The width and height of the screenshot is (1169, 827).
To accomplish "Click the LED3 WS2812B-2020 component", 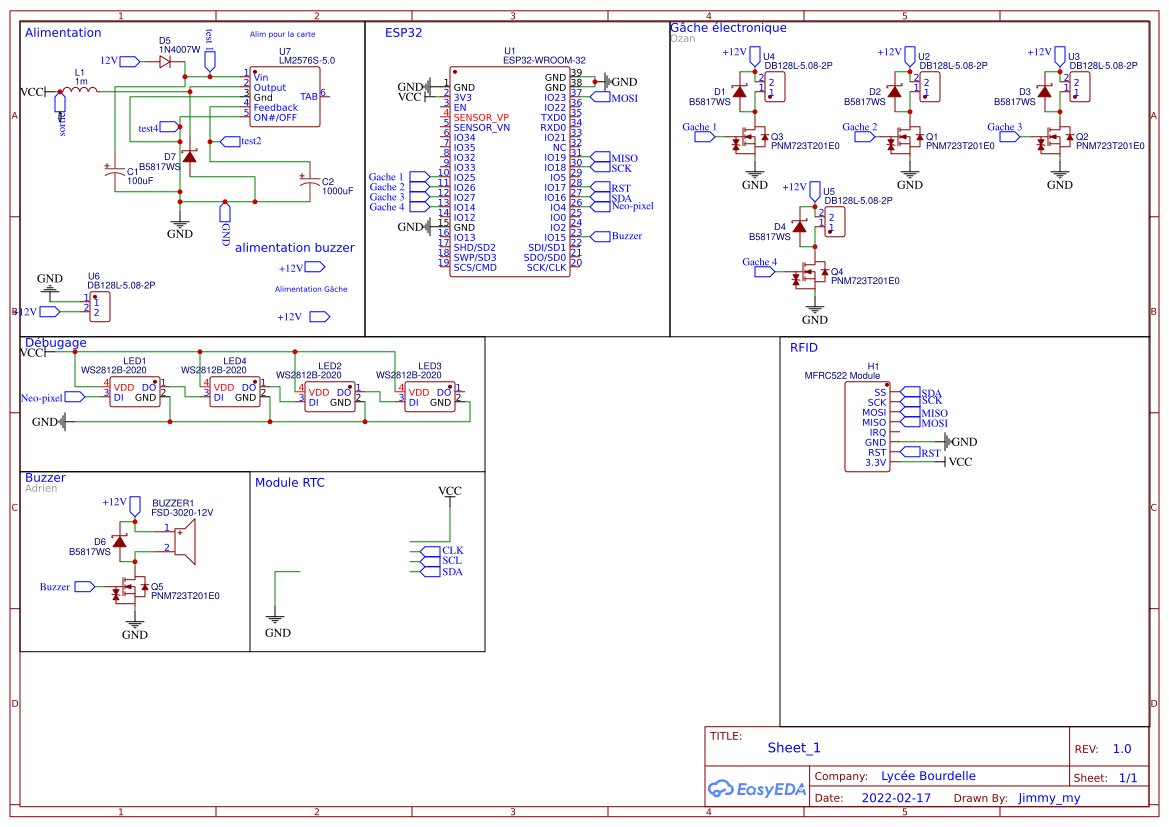I will pos(429,397).
